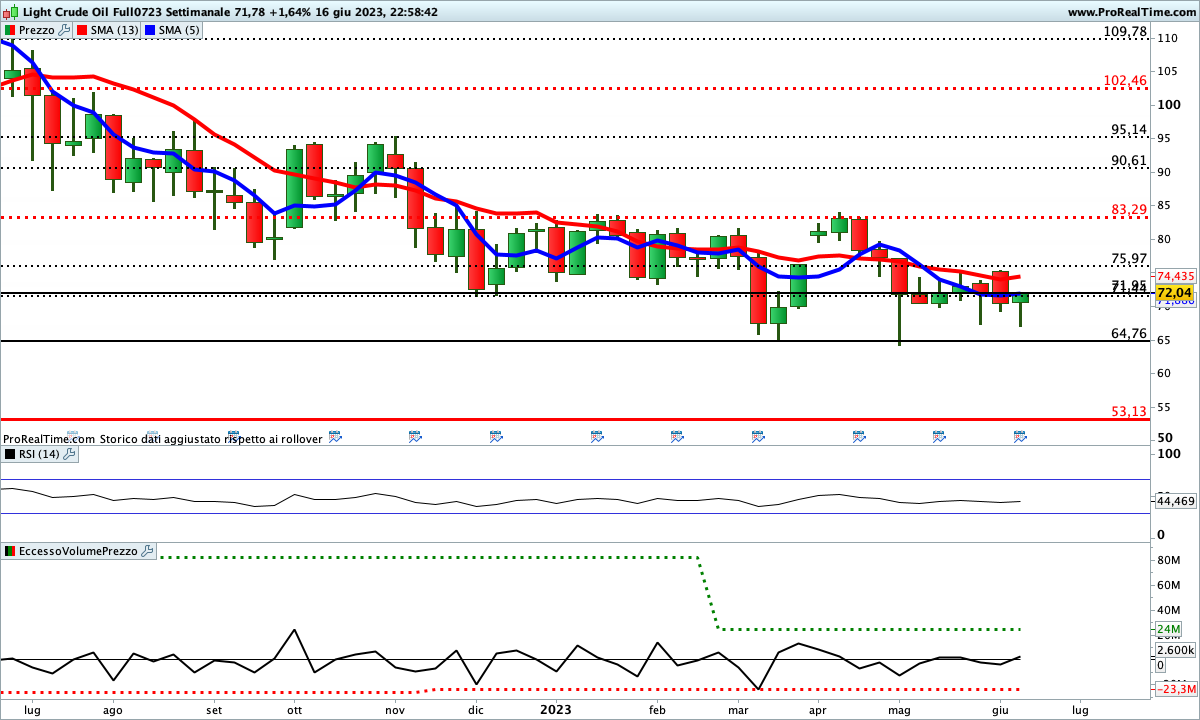Screen dimensions: 1200x720
Task: Click the 44,469 RSI value tag
Action: coord(1176,501)
